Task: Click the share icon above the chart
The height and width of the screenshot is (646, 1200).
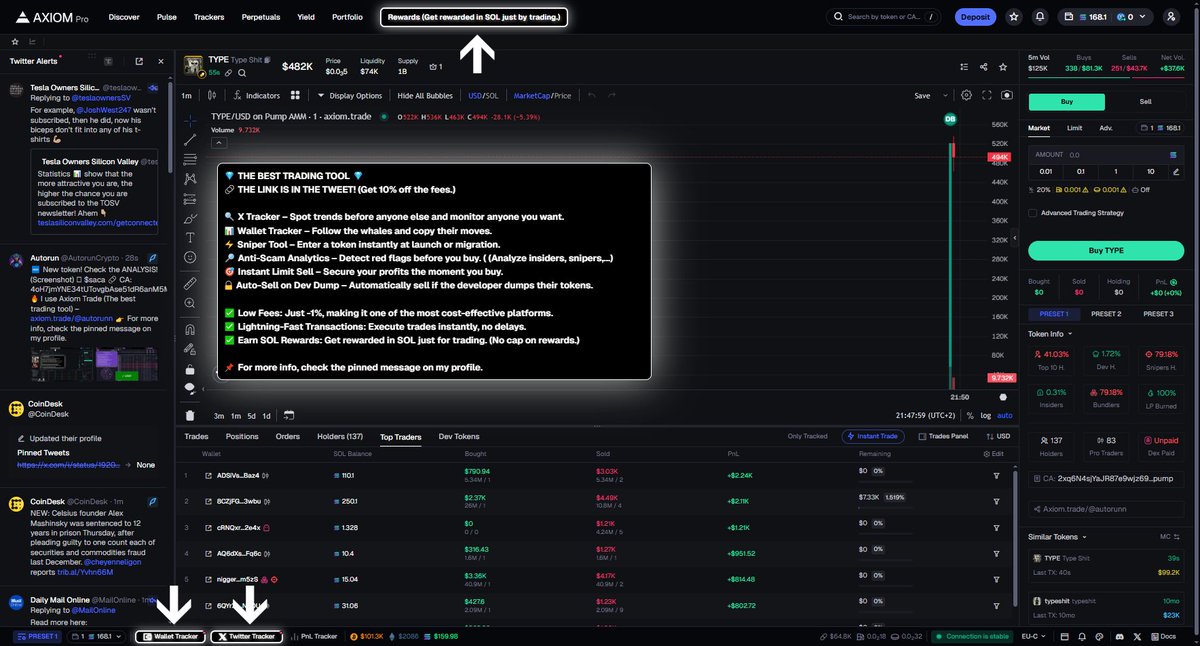Action: (x=984, y=67)
